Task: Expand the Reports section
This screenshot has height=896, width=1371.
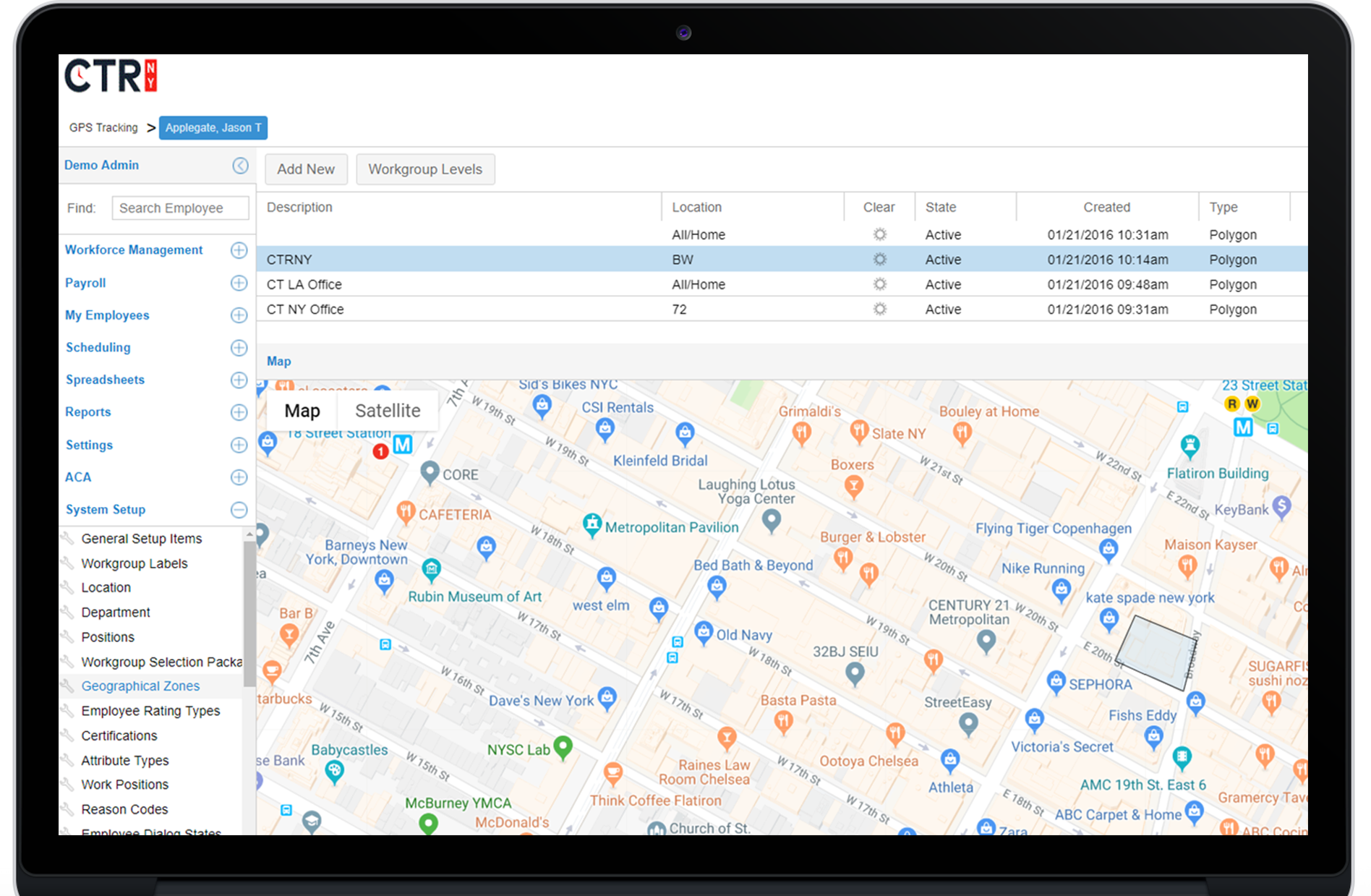Action: (x=239, y=412)
